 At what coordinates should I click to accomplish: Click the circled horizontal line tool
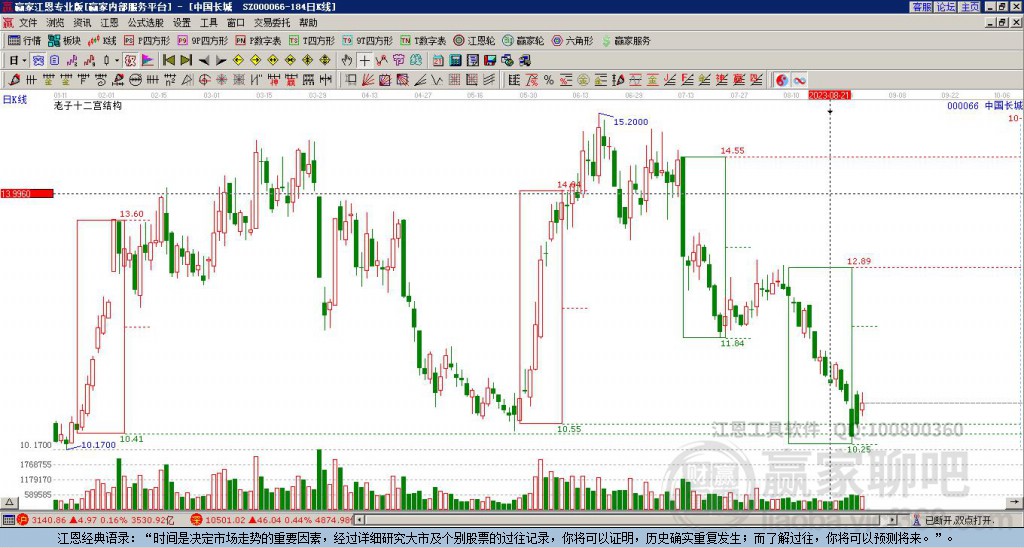pos(135,80)
